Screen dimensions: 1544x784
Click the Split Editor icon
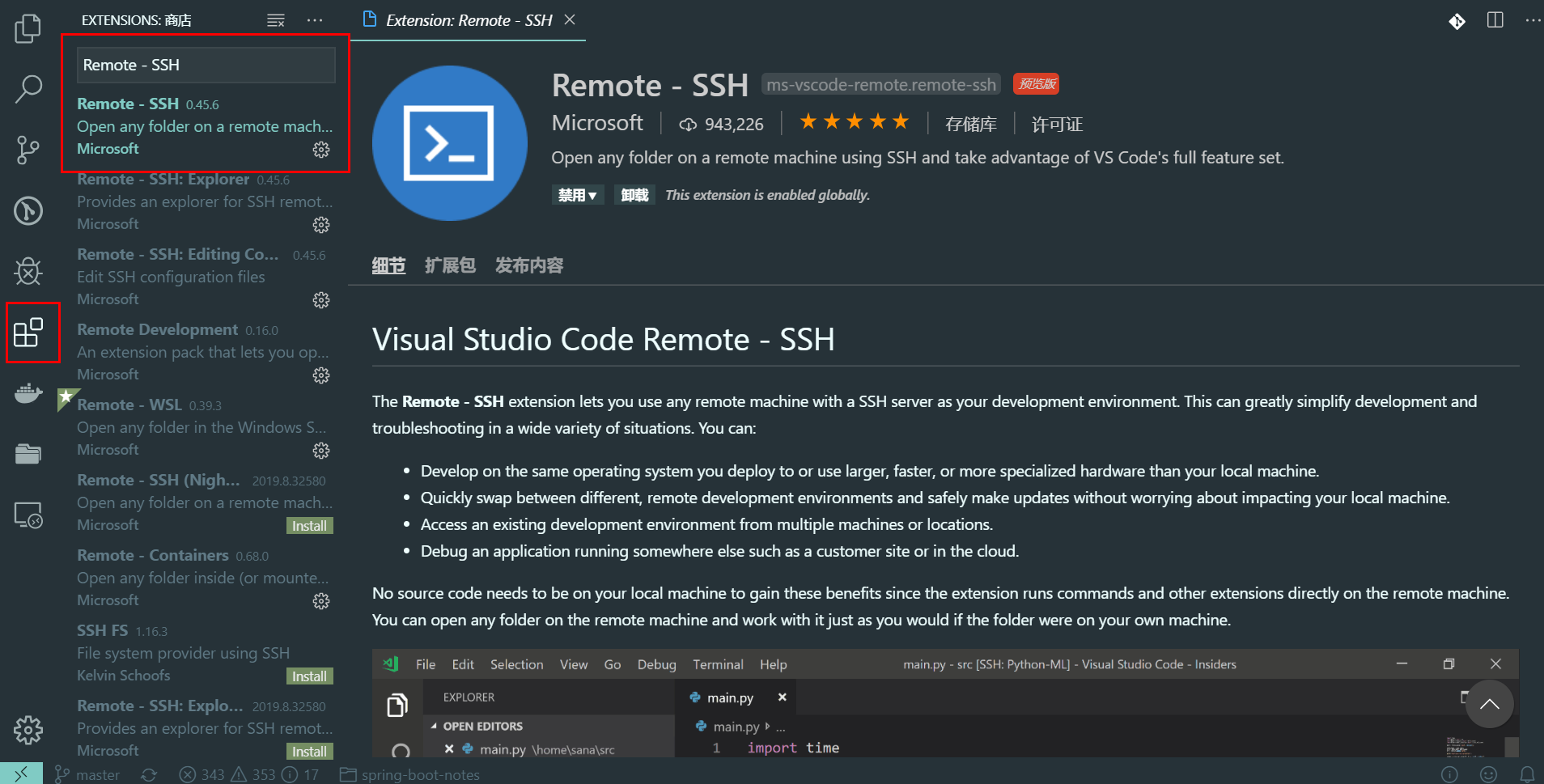click(1493, 21)
